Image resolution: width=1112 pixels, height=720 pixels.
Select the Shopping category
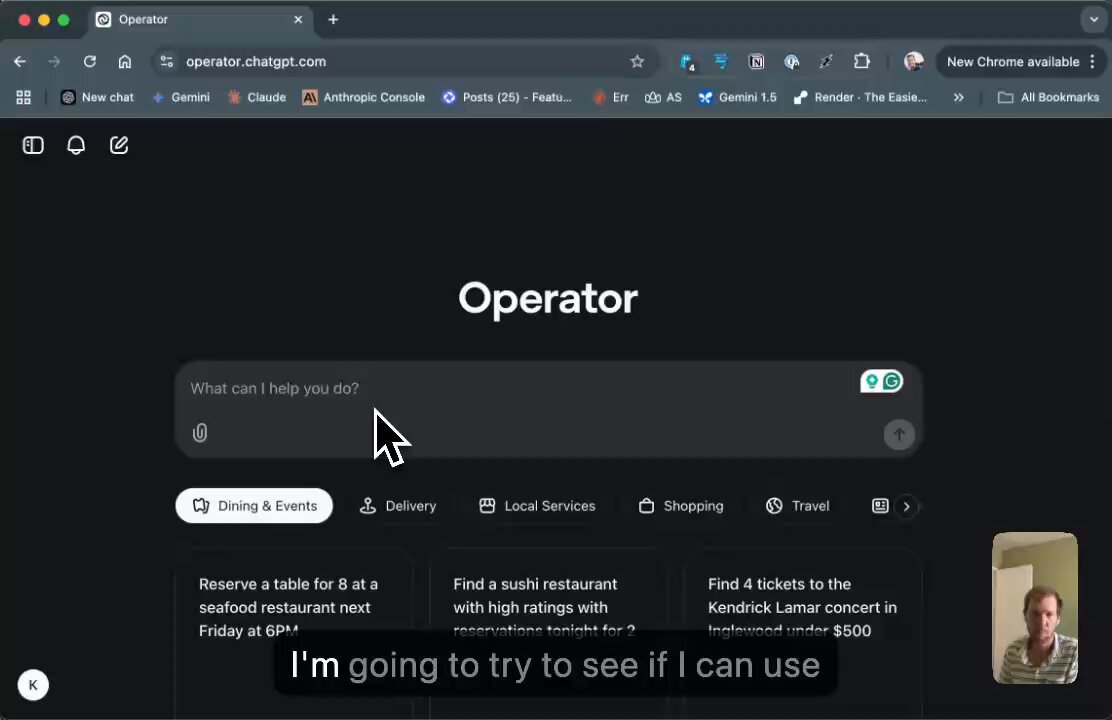681,506
